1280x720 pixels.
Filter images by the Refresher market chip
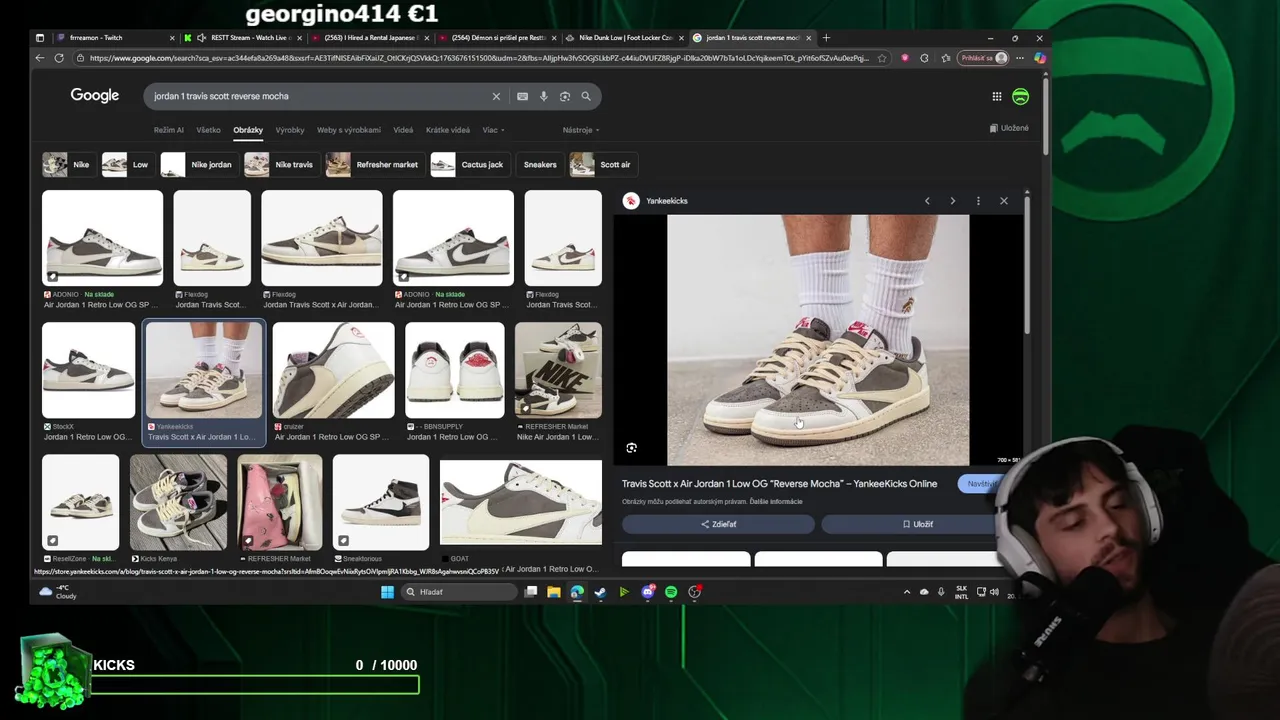point(374,164)
